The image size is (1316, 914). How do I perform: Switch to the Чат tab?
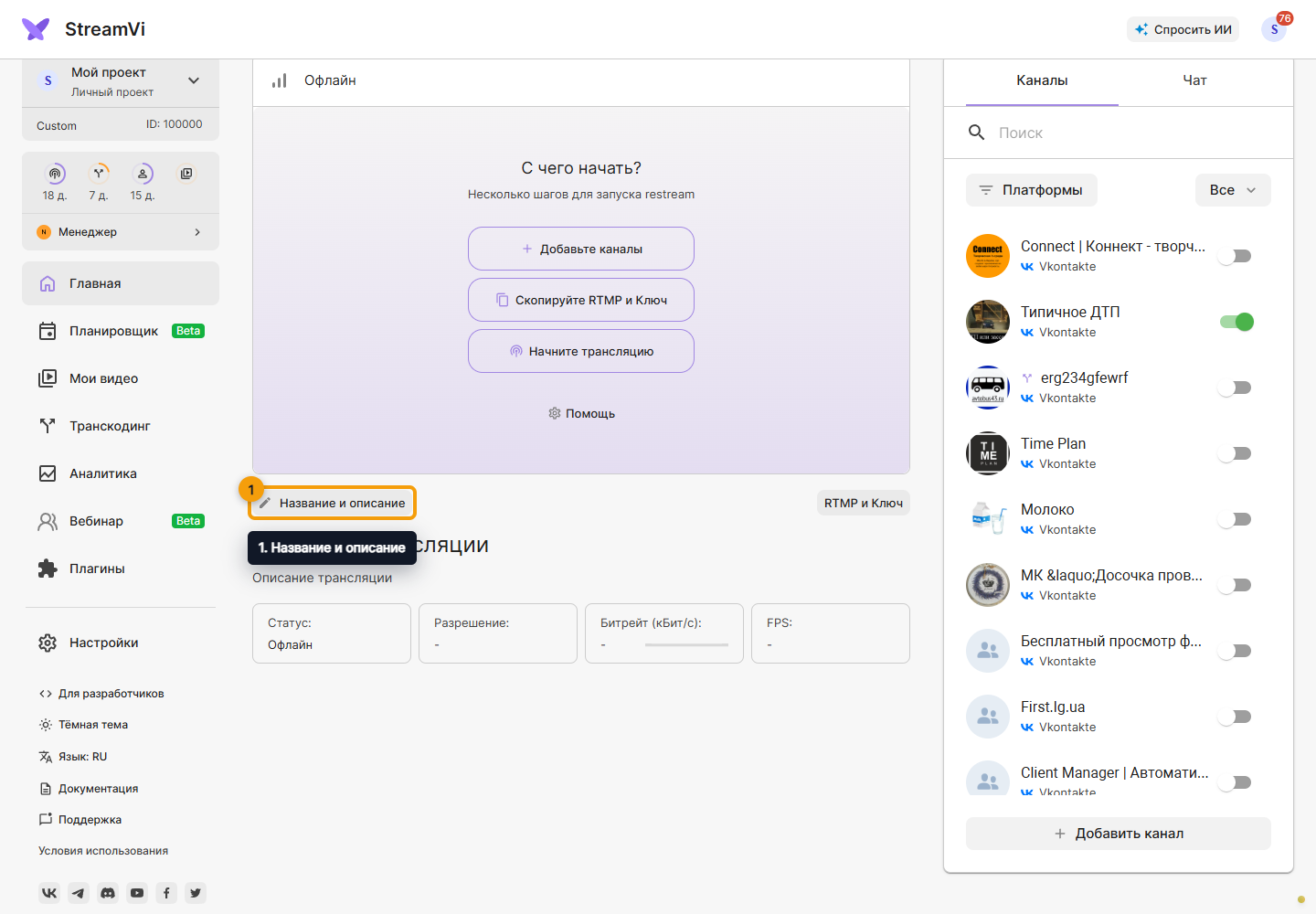pos(1194,80)
